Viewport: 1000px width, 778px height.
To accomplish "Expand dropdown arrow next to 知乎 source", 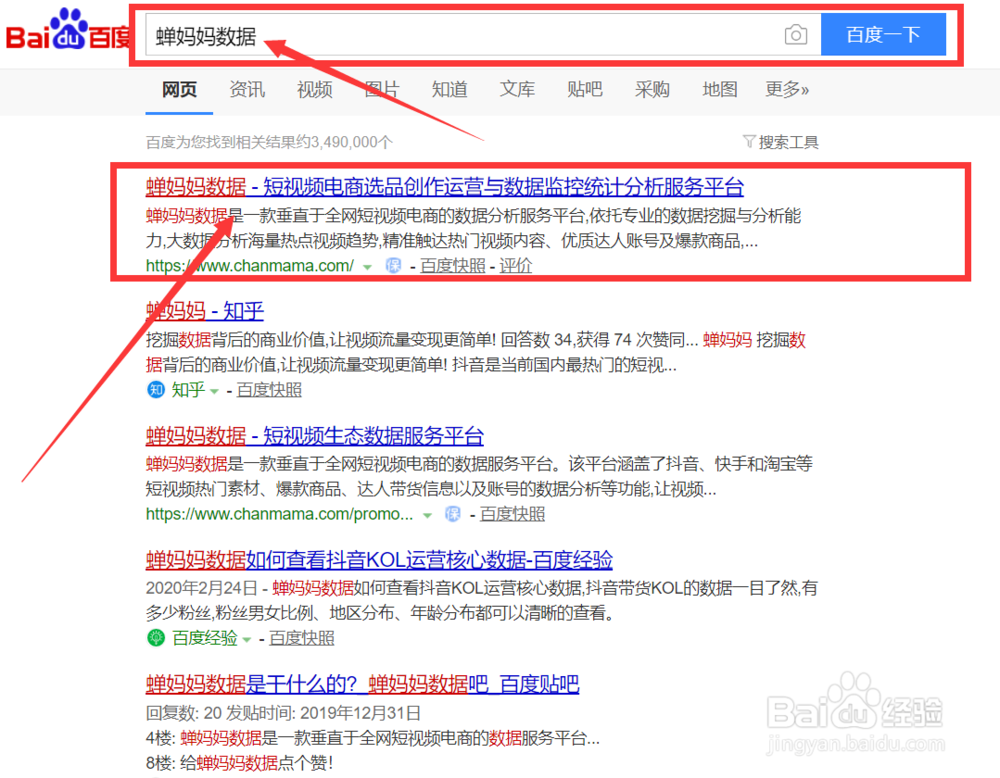I will coord(214,391).
